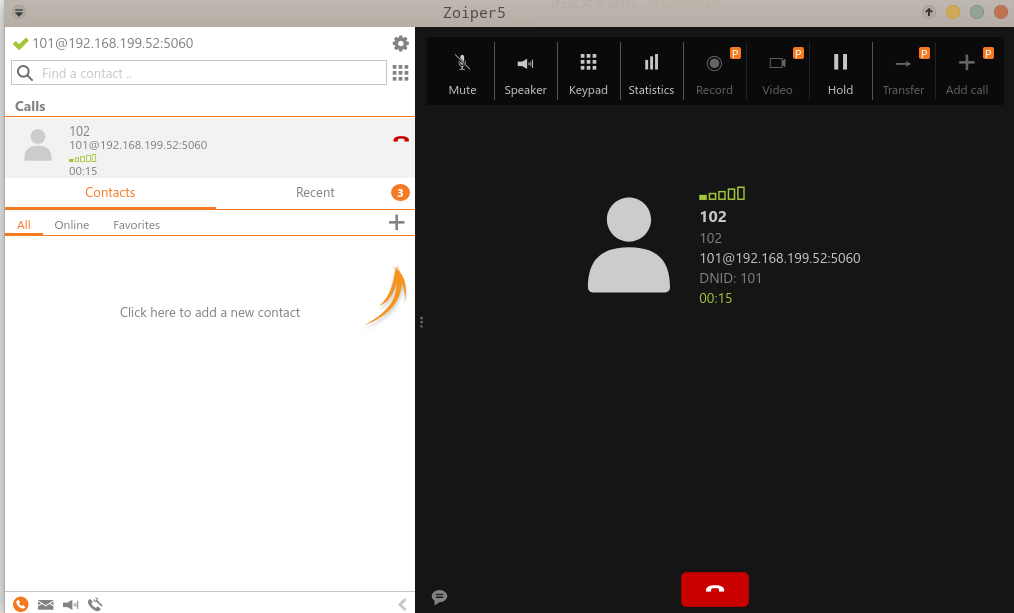
Task: Mute the microphone in call toolbar
Action: 462,72
